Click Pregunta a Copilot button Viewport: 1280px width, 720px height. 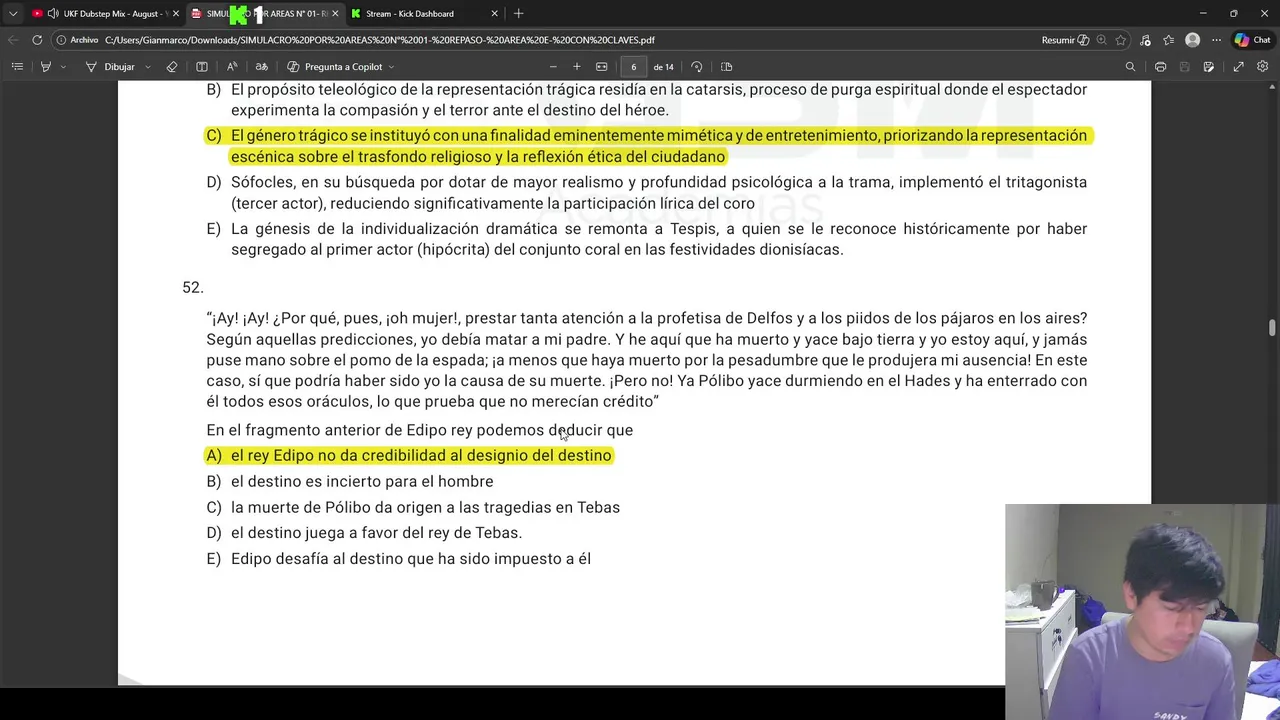click(335, 67)
